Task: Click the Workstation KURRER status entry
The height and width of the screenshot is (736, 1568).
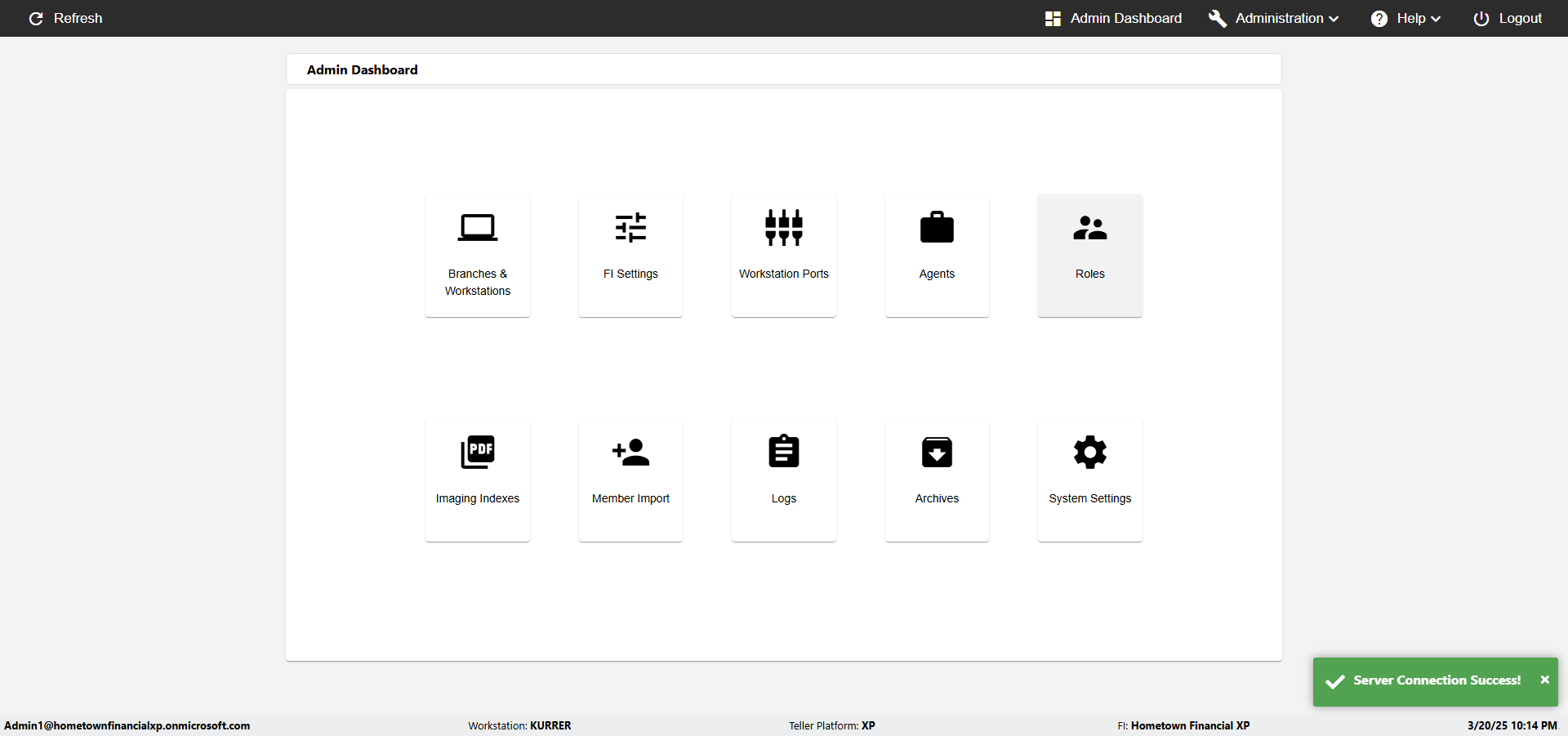Action: pos(519,725)
